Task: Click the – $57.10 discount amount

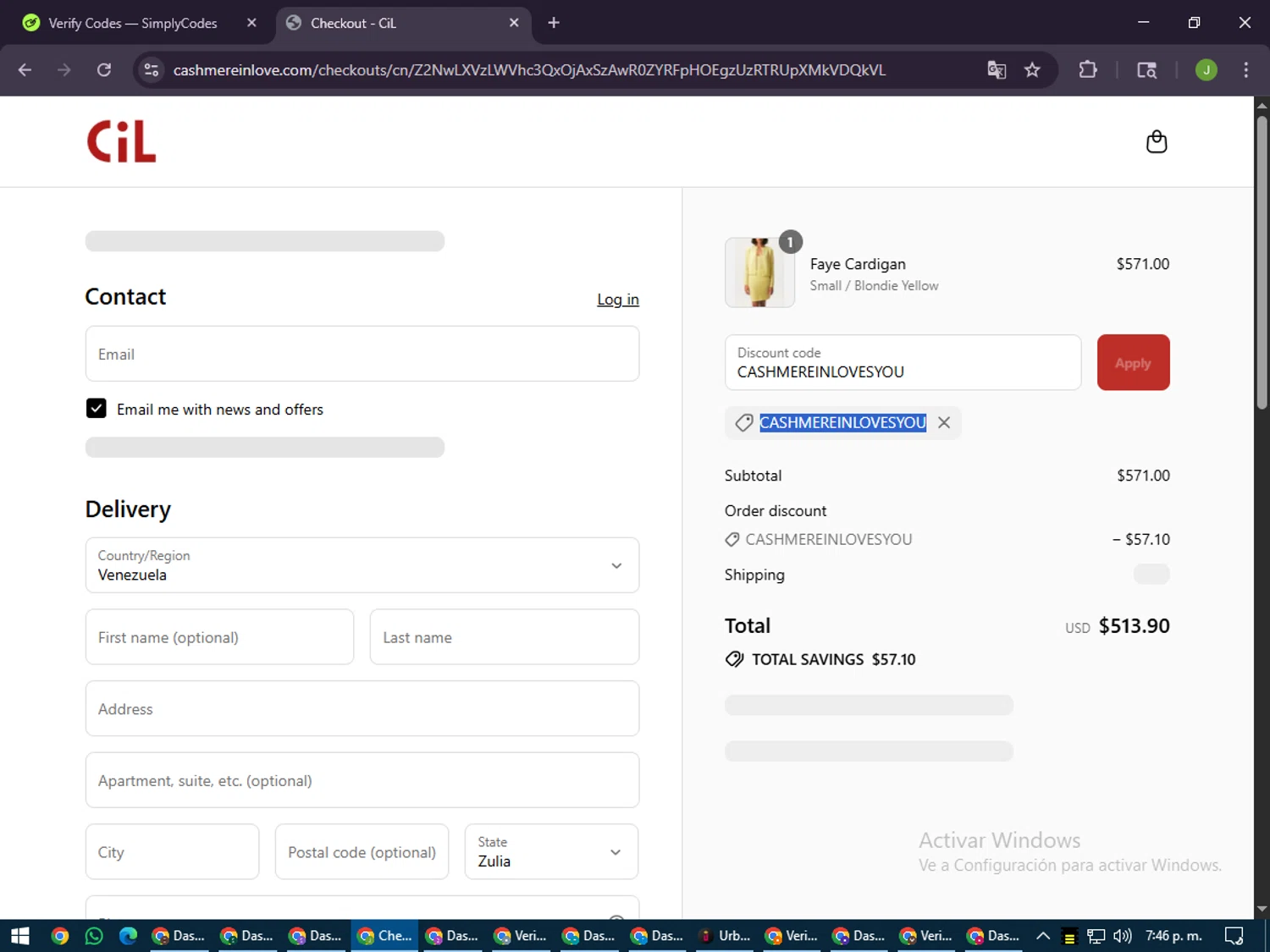Action: (1141, 539)
